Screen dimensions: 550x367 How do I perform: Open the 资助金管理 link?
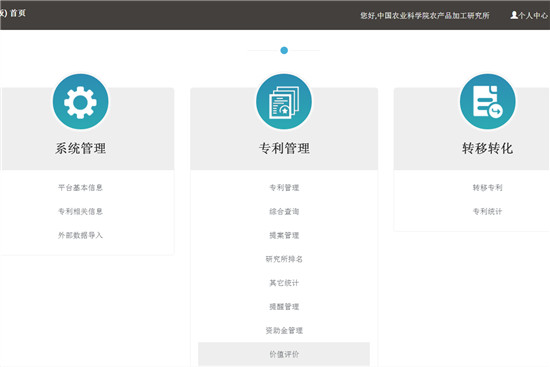tap(284, 331)
